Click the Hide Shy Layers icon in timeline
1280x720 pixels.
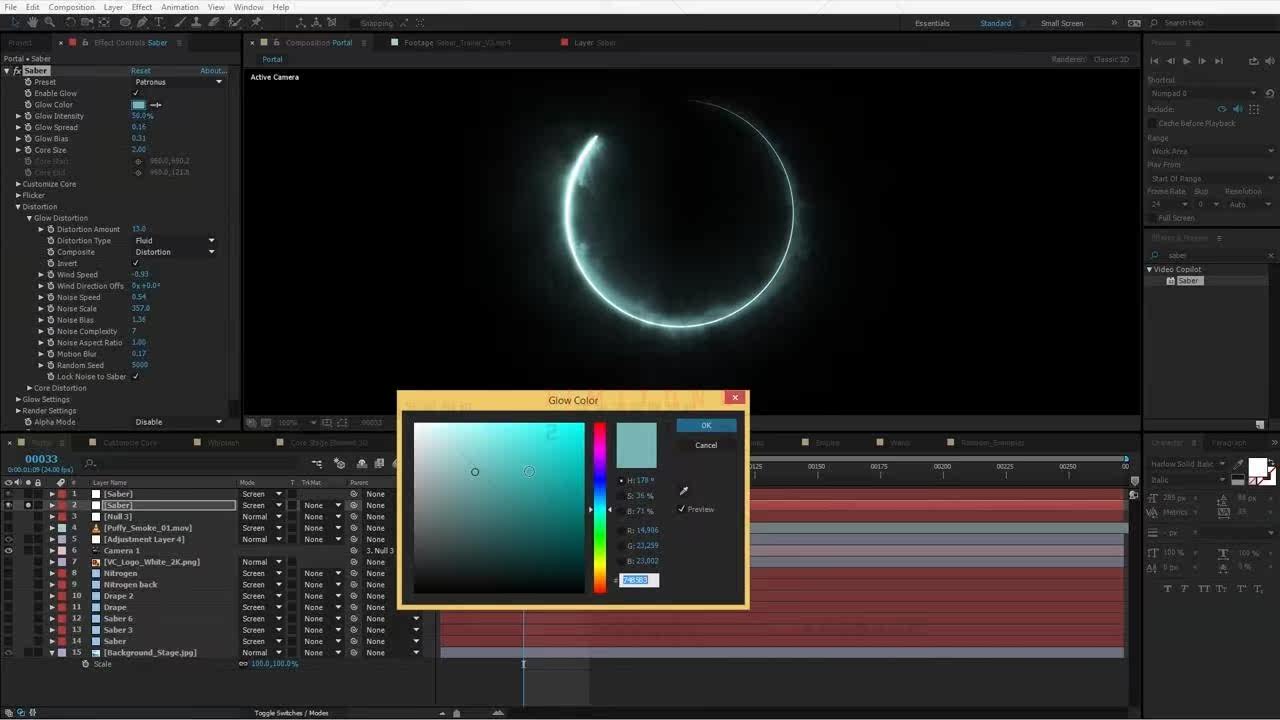[x=362, y=463]
